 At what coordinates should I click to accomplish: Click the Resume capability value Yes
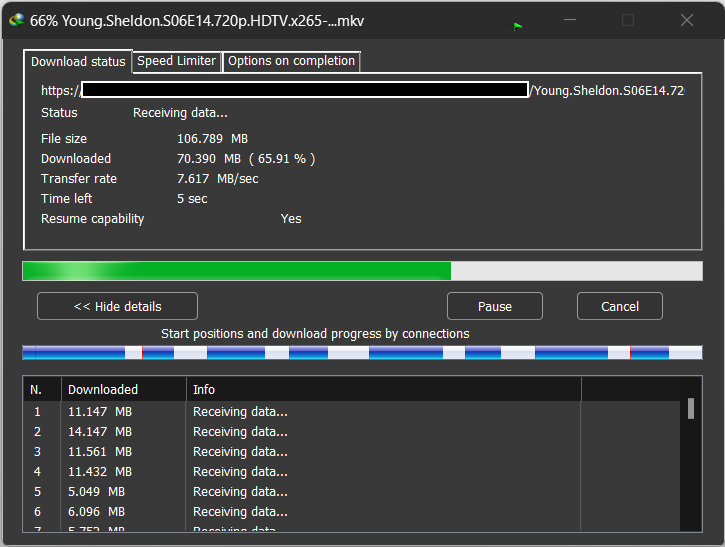(x=291, y=219)
